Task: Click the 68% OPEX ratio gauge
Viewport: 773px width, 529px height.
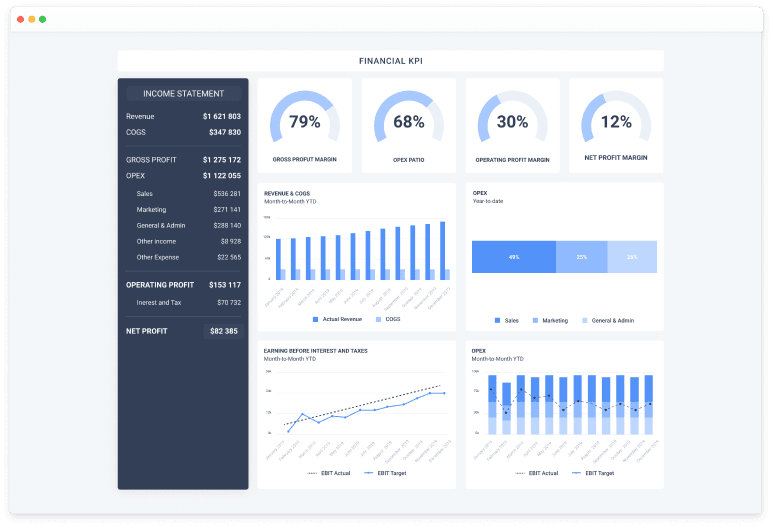Action: pyautogui.click(x=409, y=117)
